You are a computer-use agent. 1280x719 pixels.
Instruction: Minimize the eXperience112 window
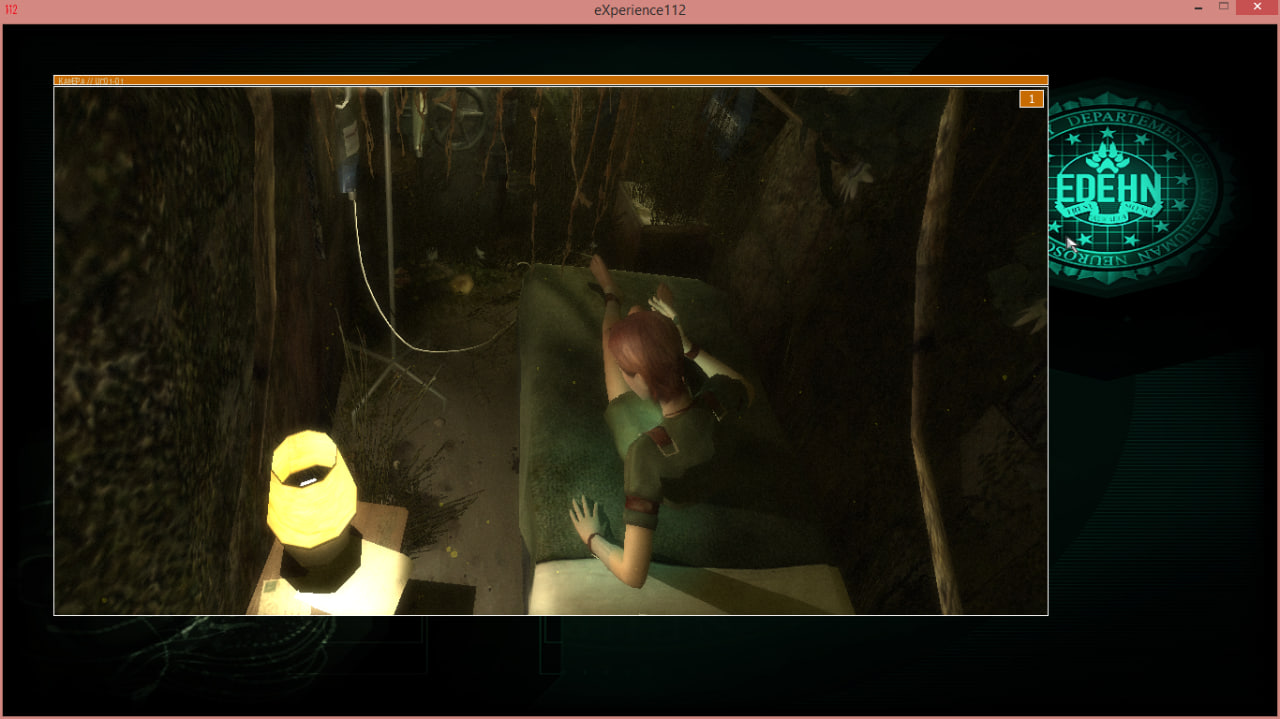point(1198,8)
